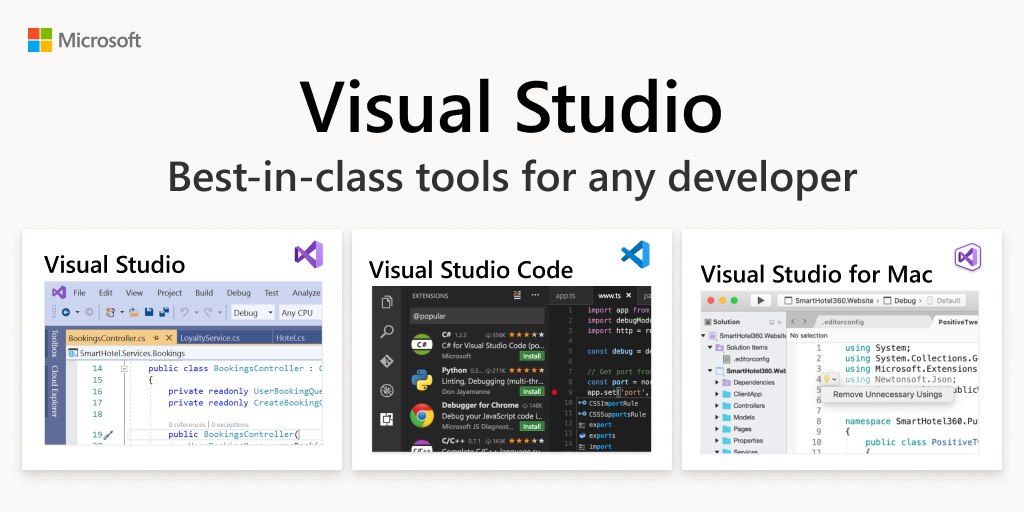This screenshot has width=1024, height=512.
Task: Click the grayed Navigate Forward icon in Visual Studio
Action: (89, 312)
